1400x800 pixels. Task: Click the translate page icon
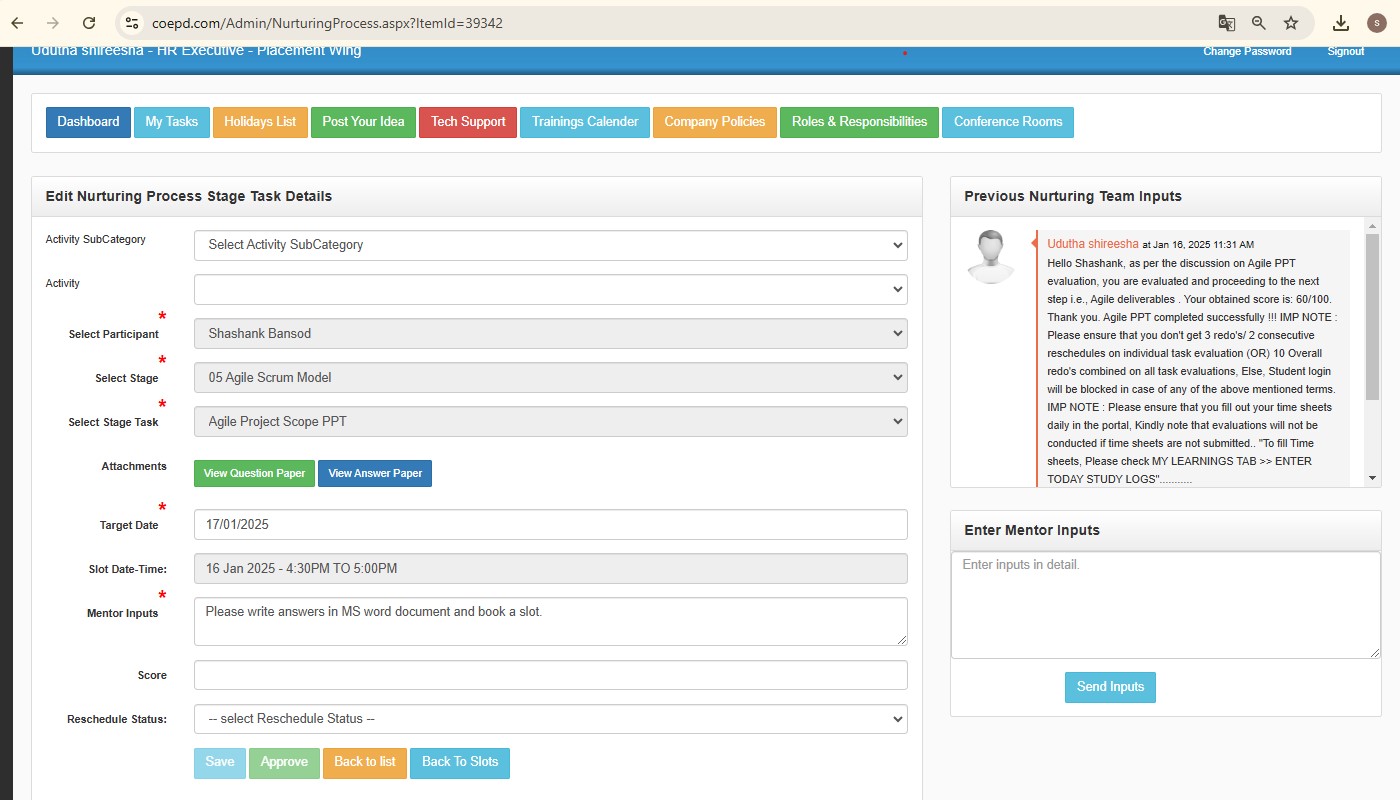(x=1226, y=23)
